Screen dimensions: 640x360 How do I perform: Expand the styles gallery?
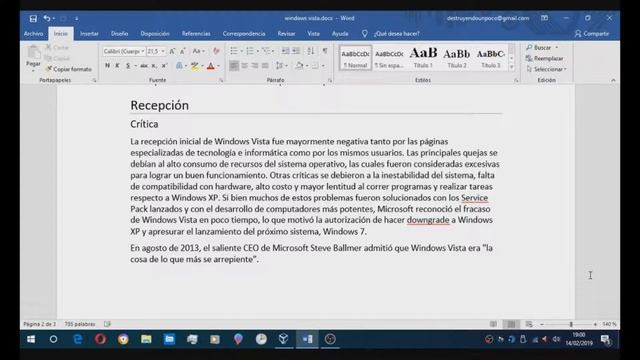(511, 67)
